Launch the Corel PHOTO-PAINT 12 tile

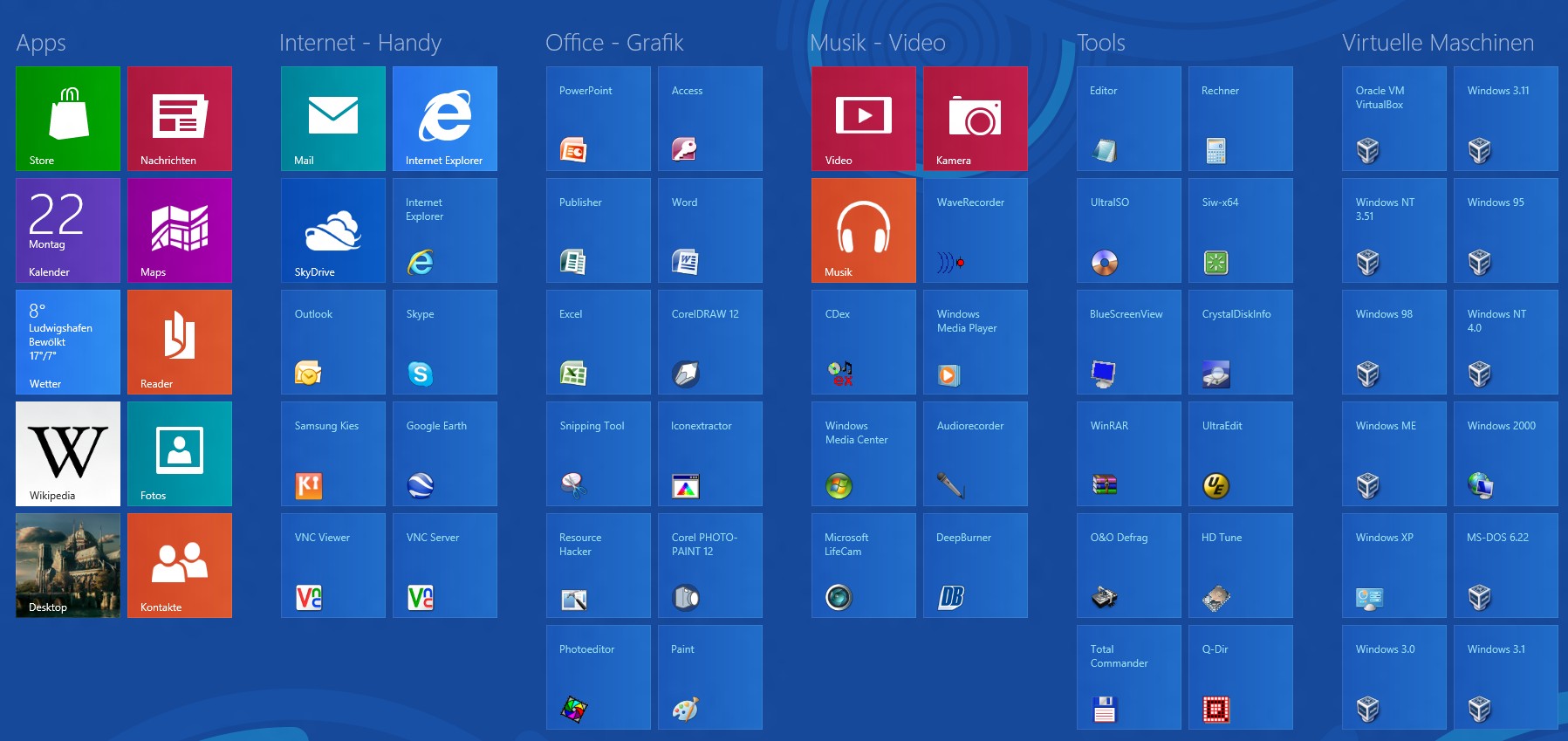[710, 566]
